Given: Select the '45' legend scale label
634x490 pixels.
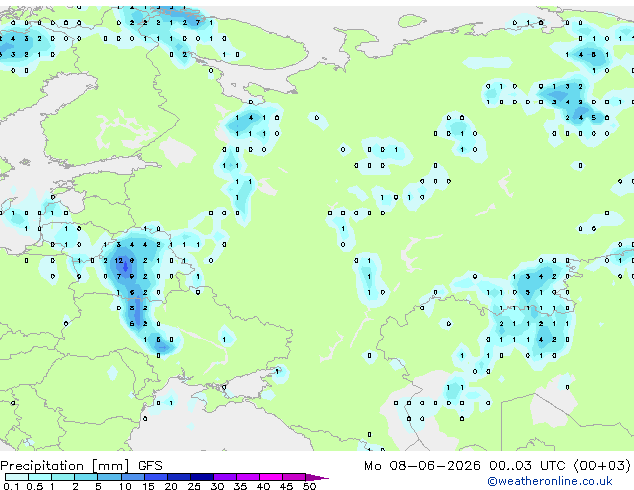Looking at the screenshot, I should [x=287, y=486].
